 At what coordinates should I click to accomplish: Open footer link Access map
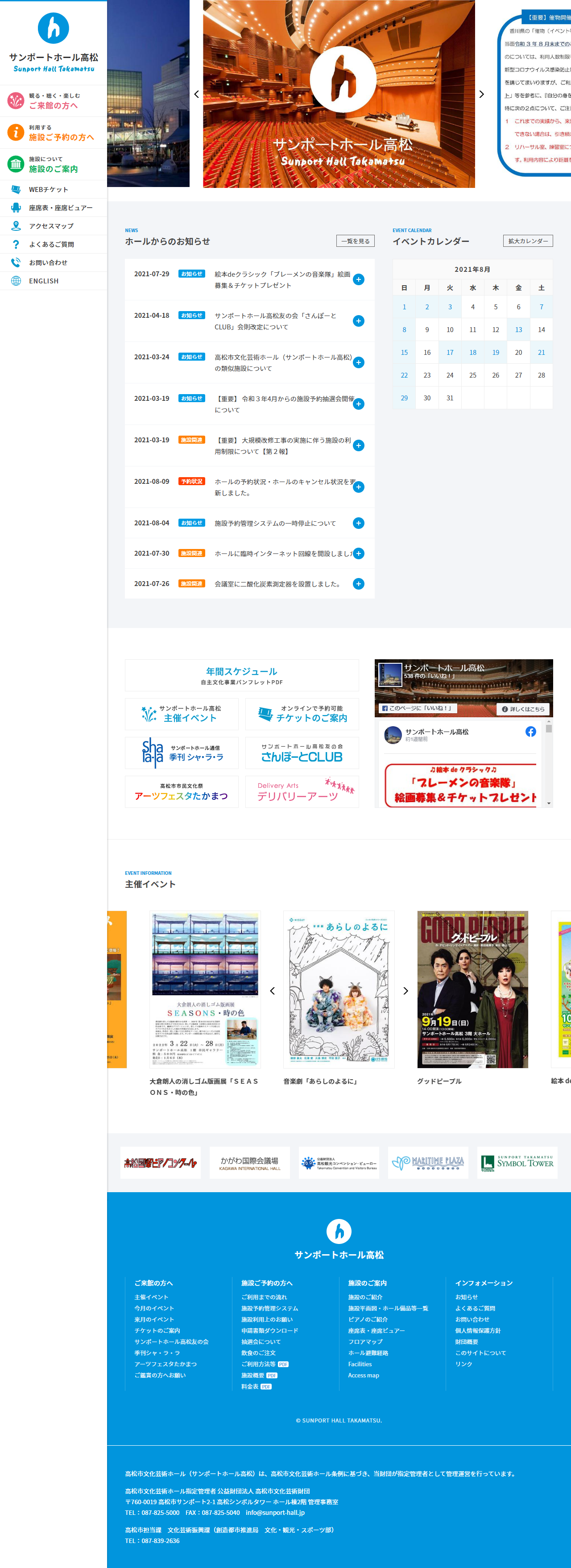363,1376
